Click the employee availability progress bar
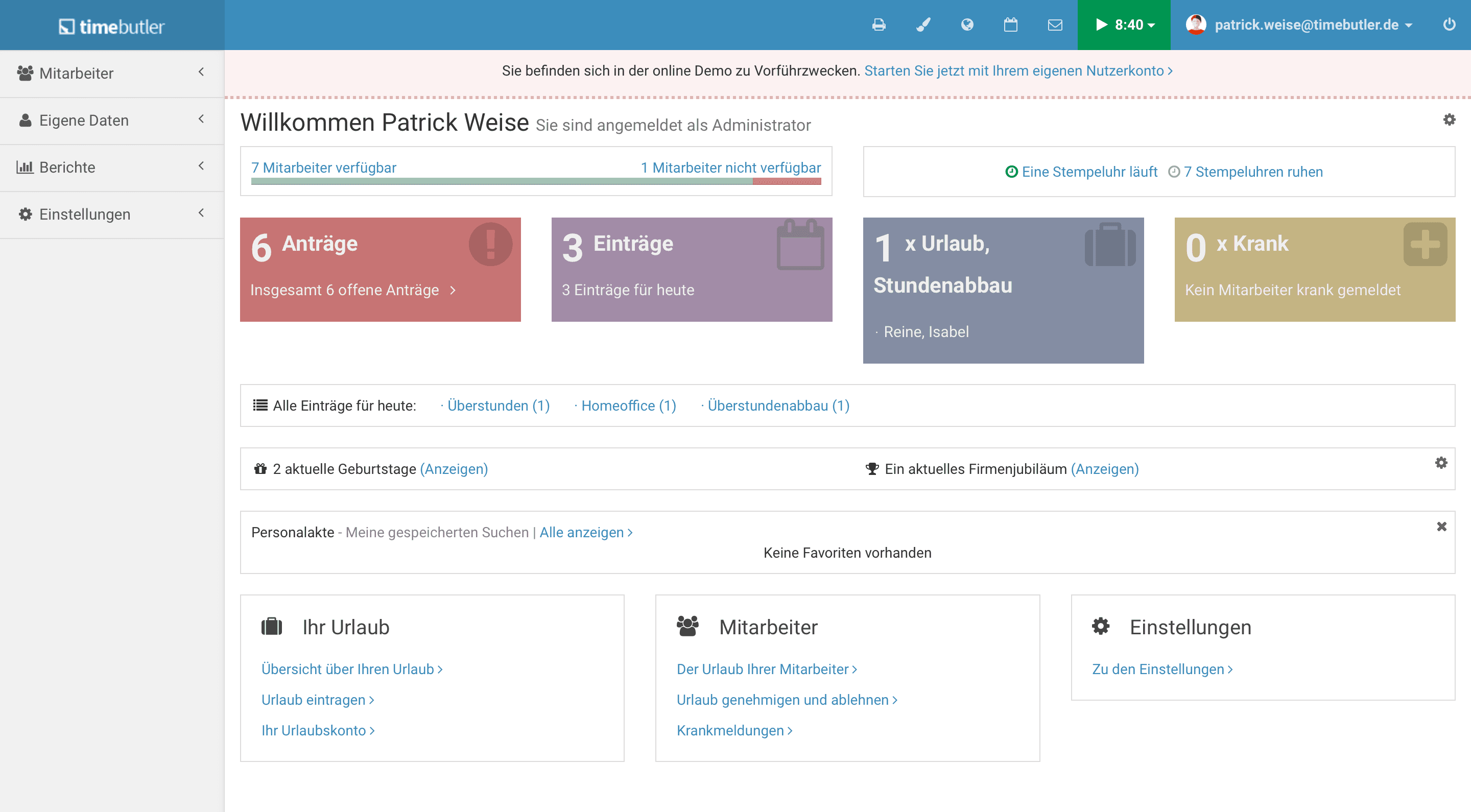This screenshot has height=812, width=1471. (x=536, y=181)
